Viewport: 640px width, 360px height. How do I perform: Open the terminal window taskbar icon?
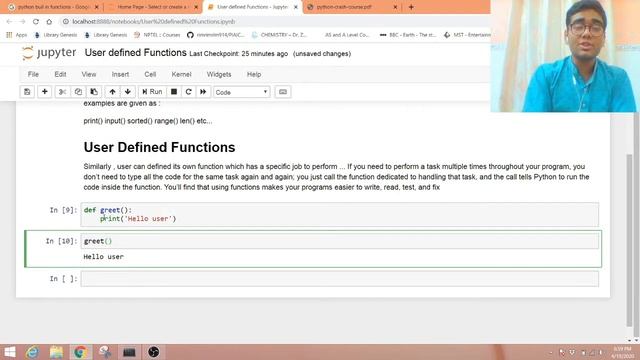(129, 352)
